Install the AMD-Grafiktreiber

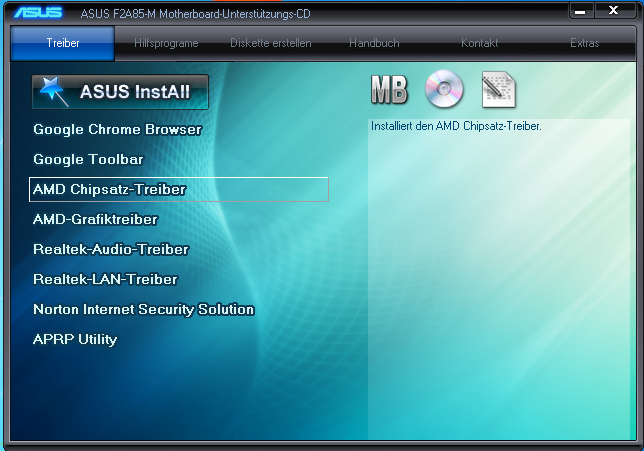point(95,219)
